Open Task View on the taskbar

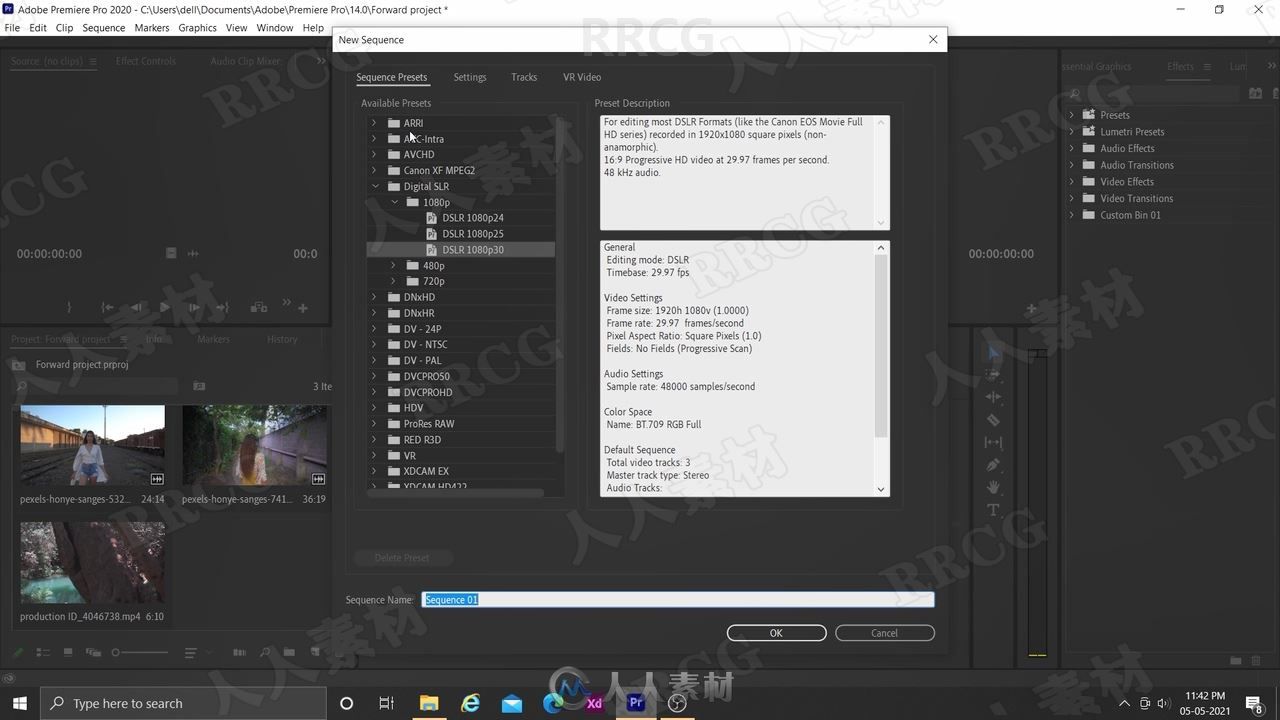(387, 703)
